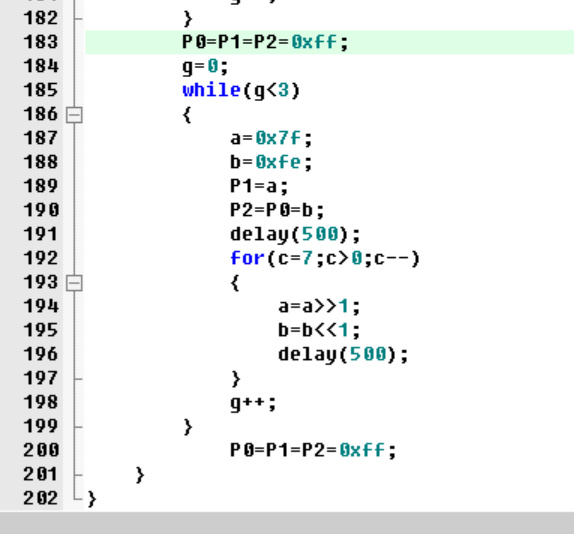Click the line a=0x7f;
This screenshot has height=534, width=574.
point(271,138)
